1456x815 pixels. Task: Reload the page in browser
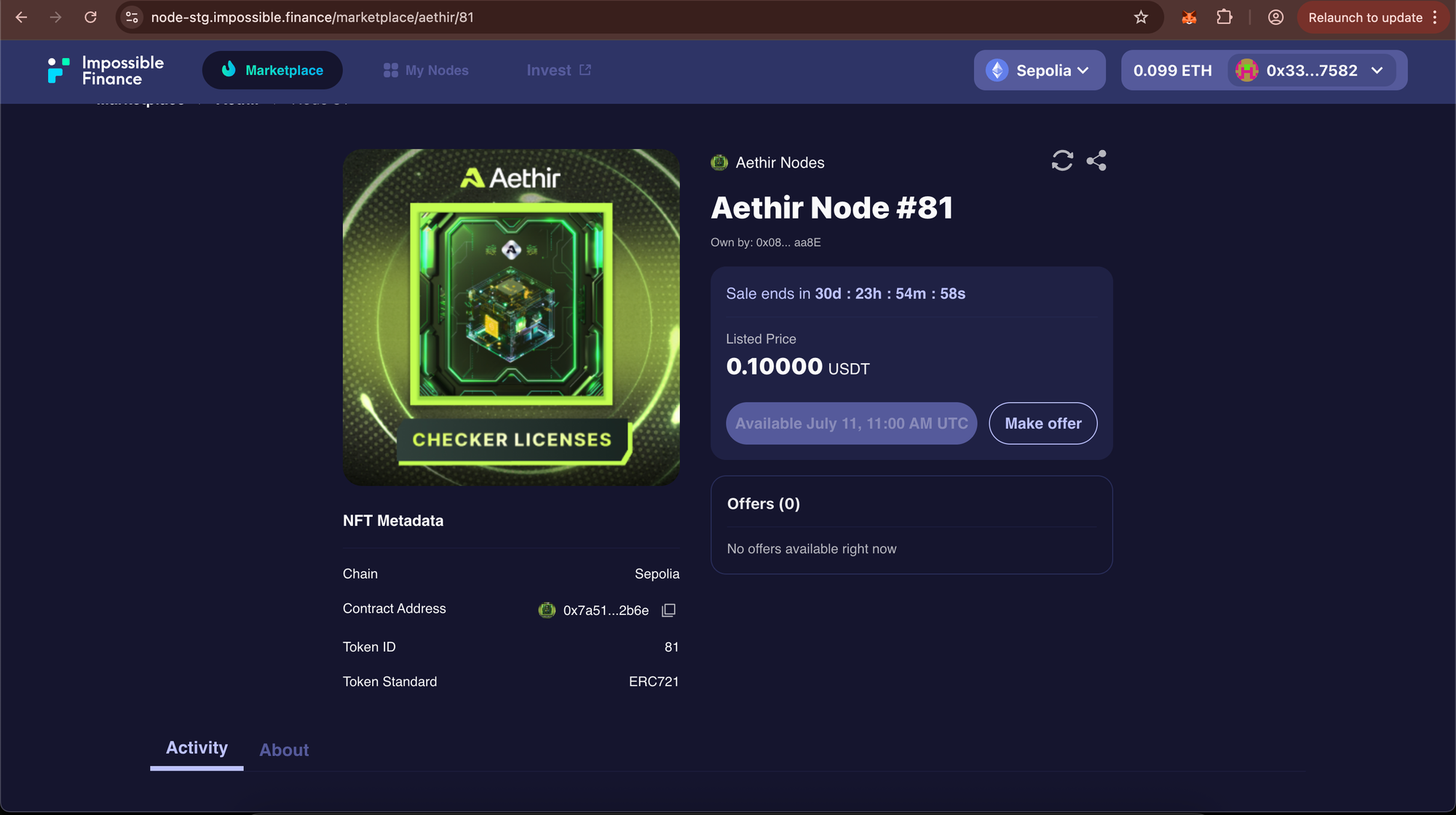(90, 17)
